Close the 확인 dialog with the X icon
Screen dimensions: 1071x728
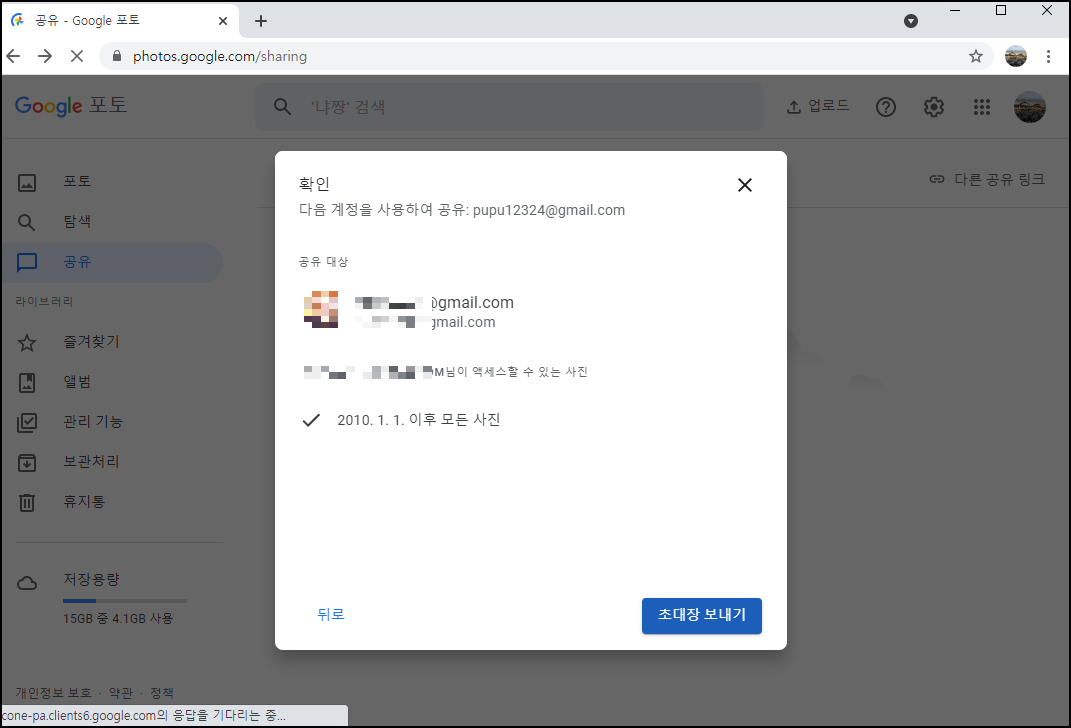(745, 185)
